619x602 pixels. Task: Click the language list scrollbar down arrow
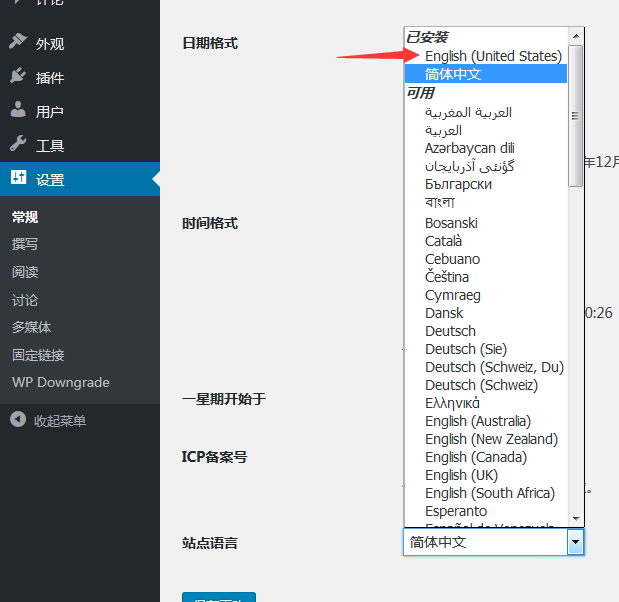(x=575, y=518)
